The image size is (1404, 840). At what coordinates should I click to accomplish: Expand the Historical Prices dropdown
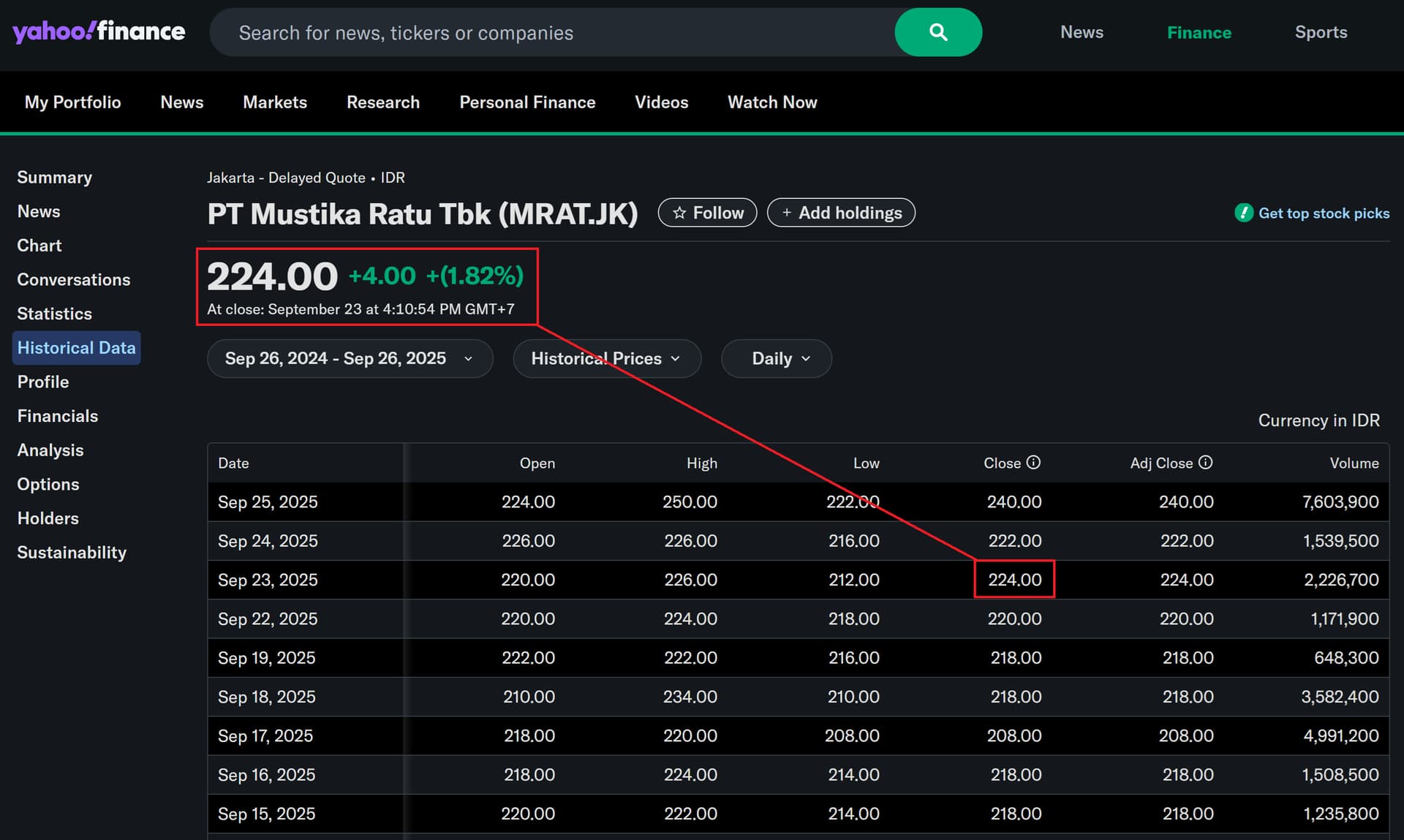(x=606, y=358)
